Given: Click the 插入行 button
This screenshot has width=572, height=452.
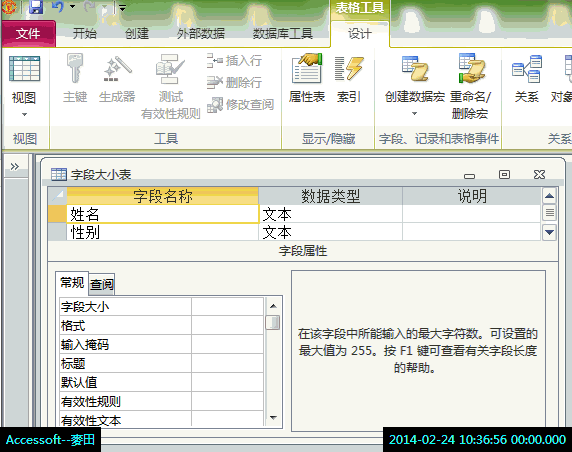Looking at the screenshot, I should click(x=235, y=61).
